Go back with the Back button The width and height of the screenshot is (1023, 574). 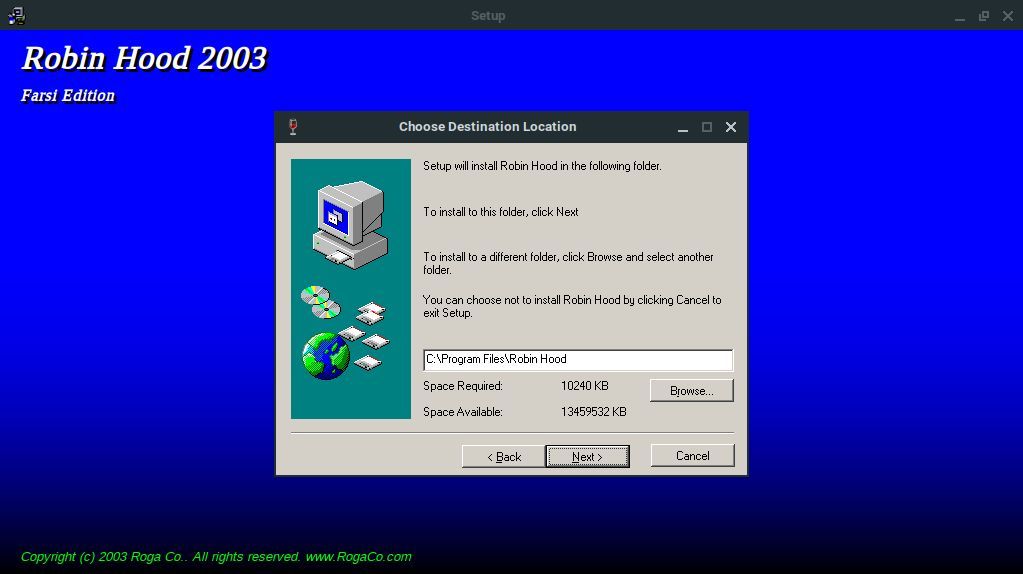click(503, 456)
